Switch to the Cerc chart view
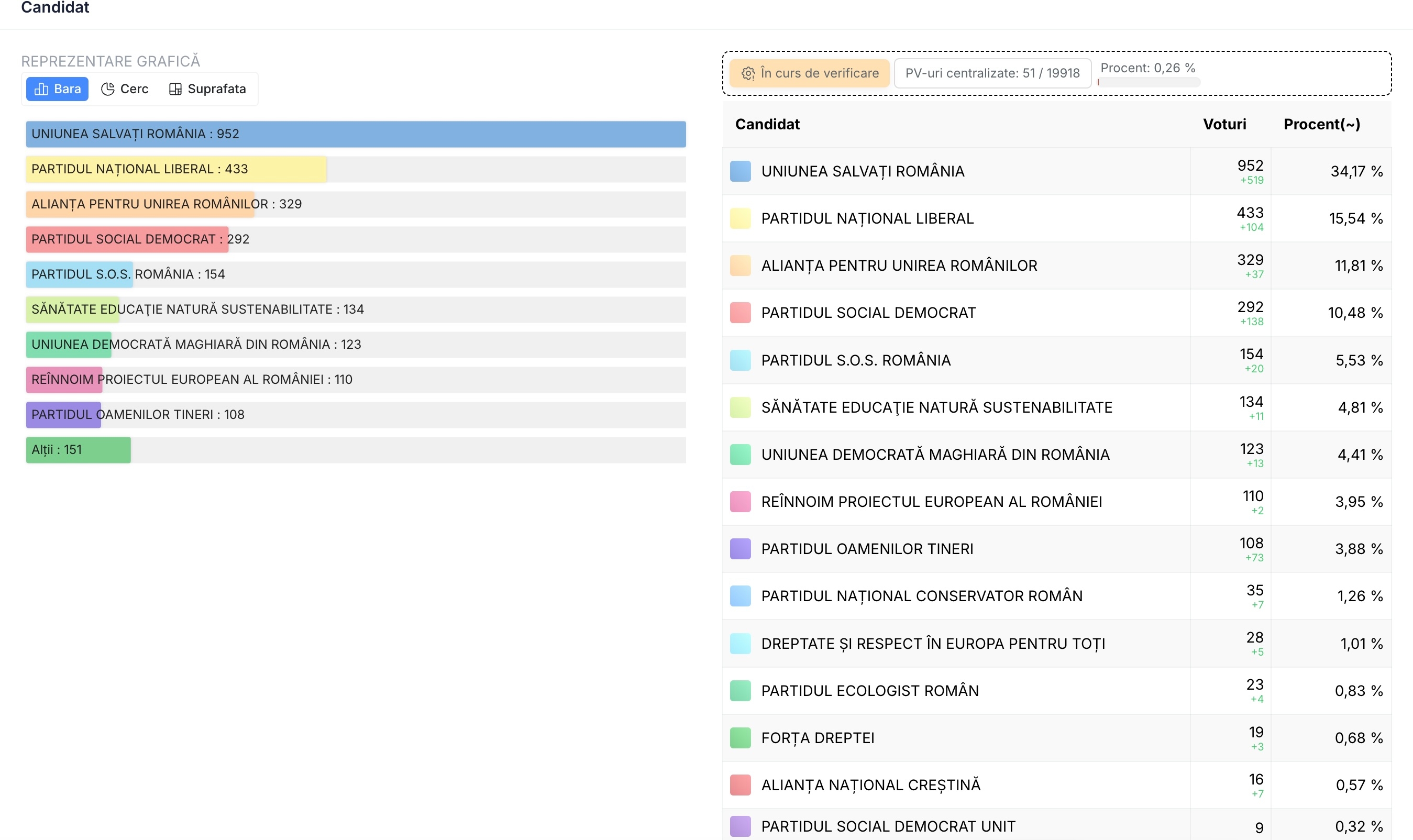 (125, 89)
